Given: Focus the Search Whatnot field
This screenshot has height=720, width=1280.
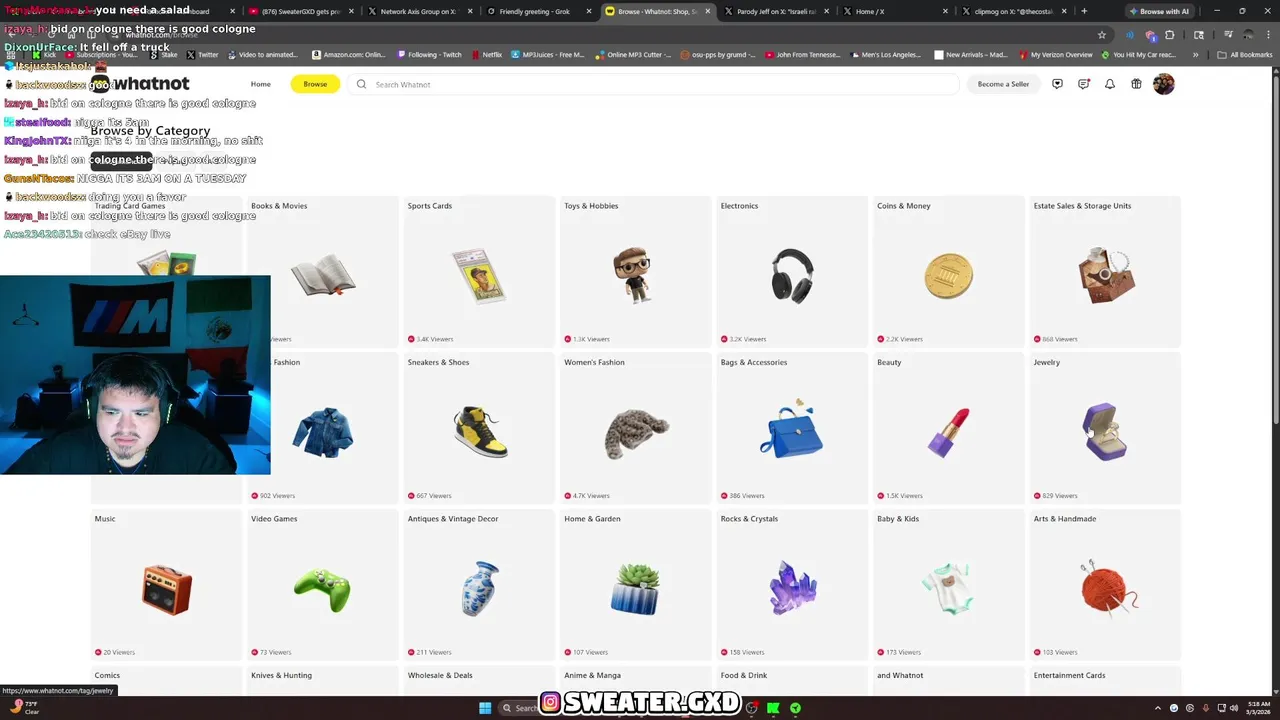Looking at the screenshot, I should click(x=655, y=84).
